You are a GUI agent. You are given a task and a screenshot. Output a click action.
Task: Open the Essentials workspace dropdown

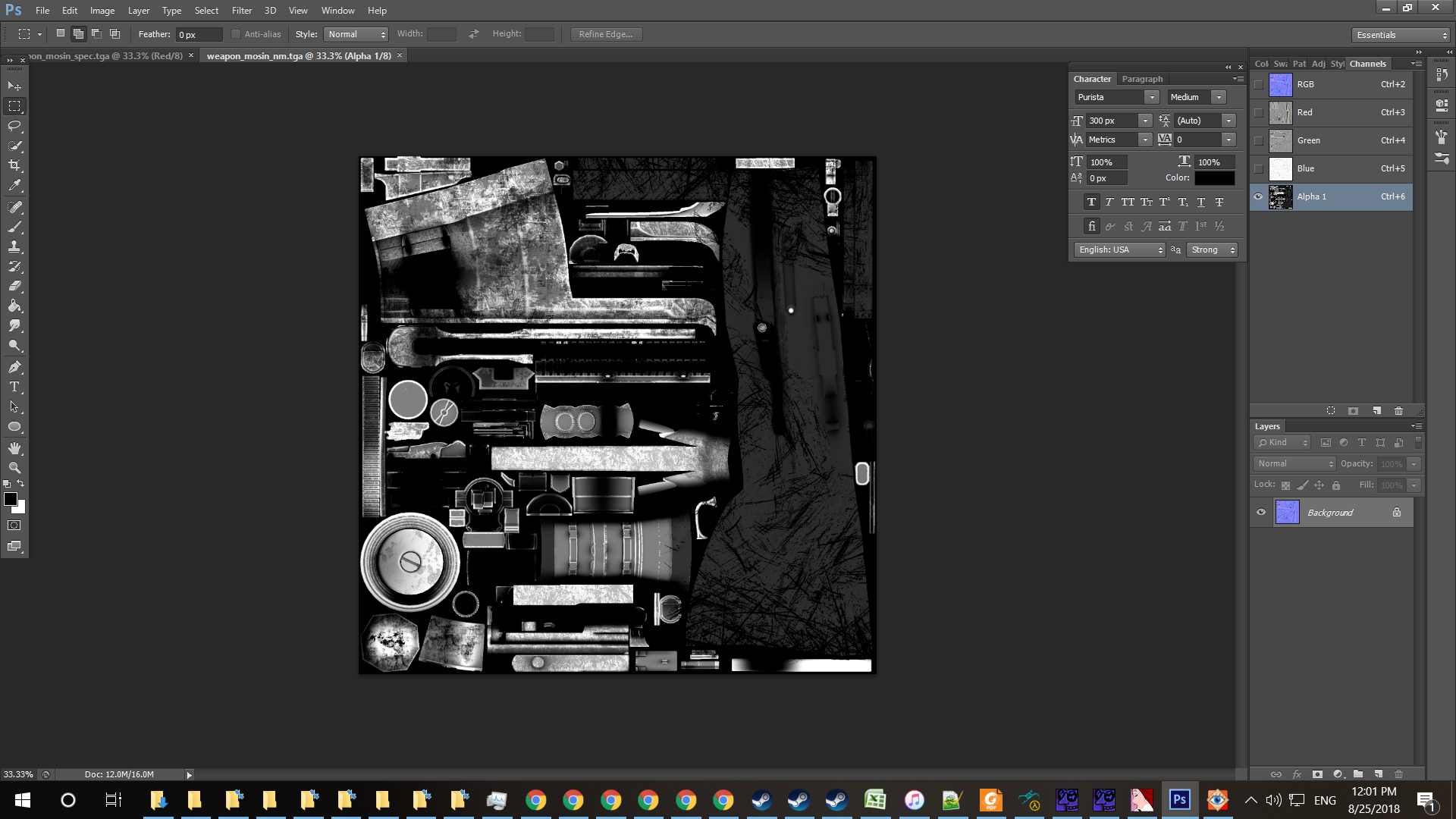(x=1401, y=35)
